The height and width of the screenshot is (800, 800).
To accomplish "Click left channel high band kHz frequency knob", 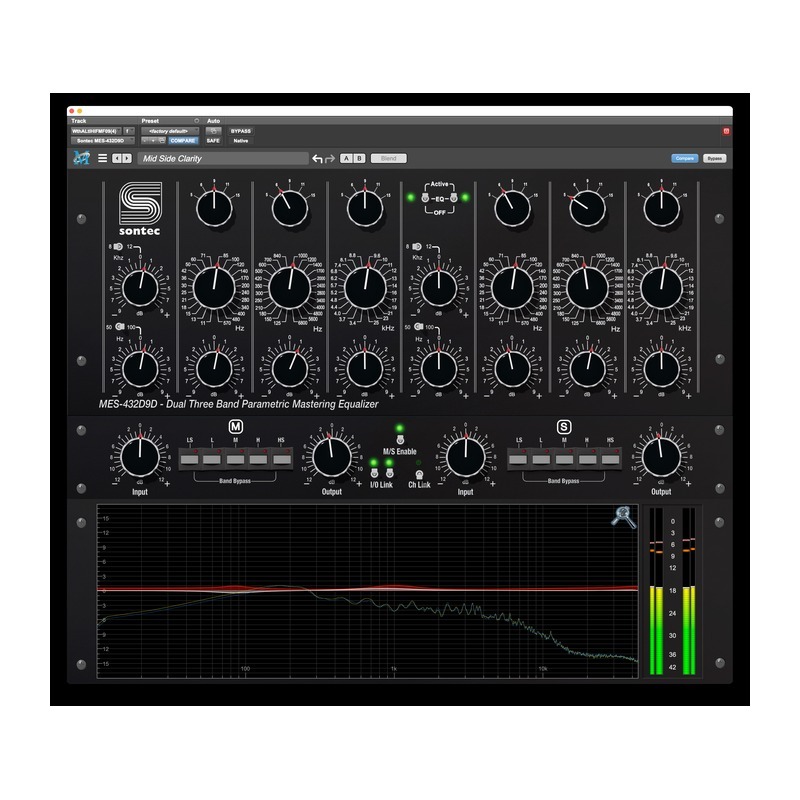I will click(x=365, y=288).
